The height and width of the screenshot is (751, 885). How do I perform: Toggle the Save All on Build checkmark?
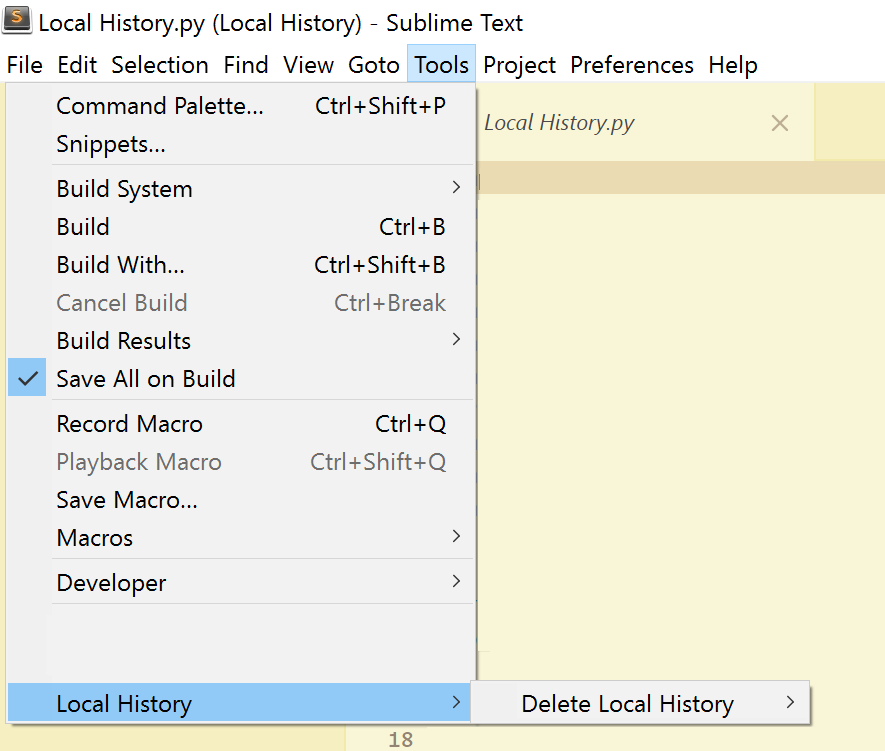[27, 378]
